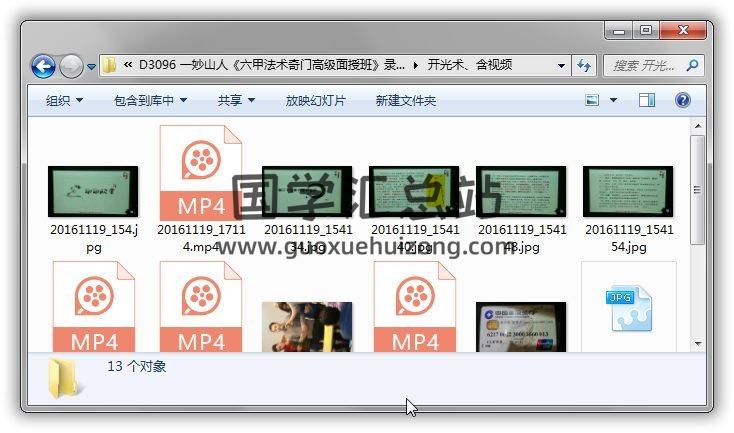Select second MP4 icon in second row

coord(201,307)
